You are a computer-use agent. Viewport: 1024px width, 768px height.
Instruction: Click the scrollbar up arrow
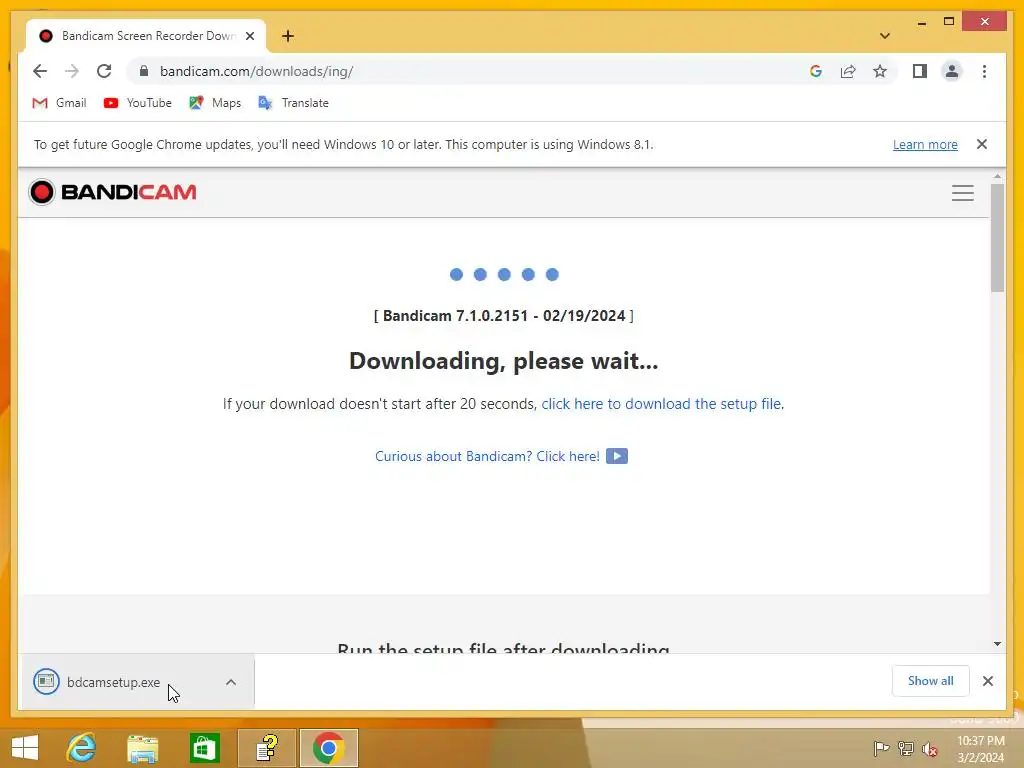[997, 176]
